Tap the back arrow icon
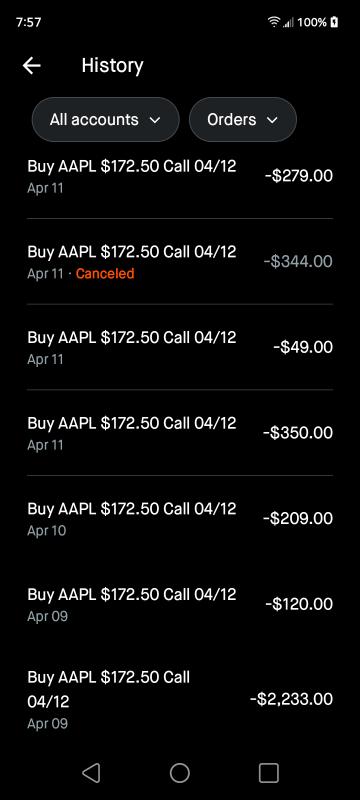 click(32, 65)
